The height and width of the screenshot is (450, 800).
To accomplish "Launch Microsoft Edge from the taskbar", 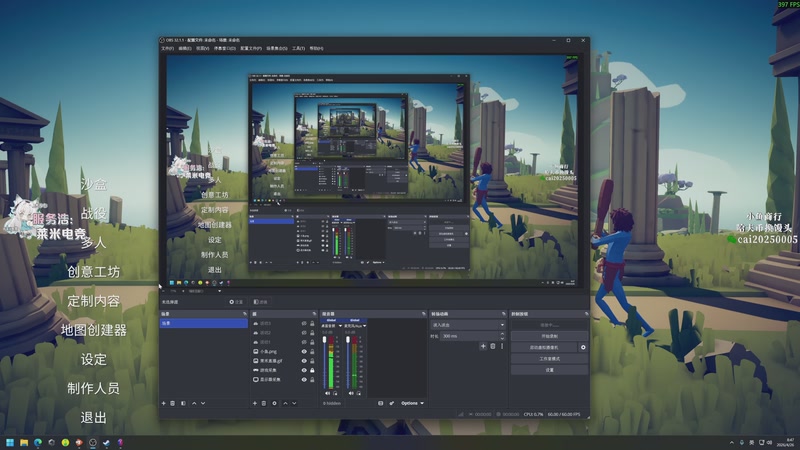I will tap(38, 442).
